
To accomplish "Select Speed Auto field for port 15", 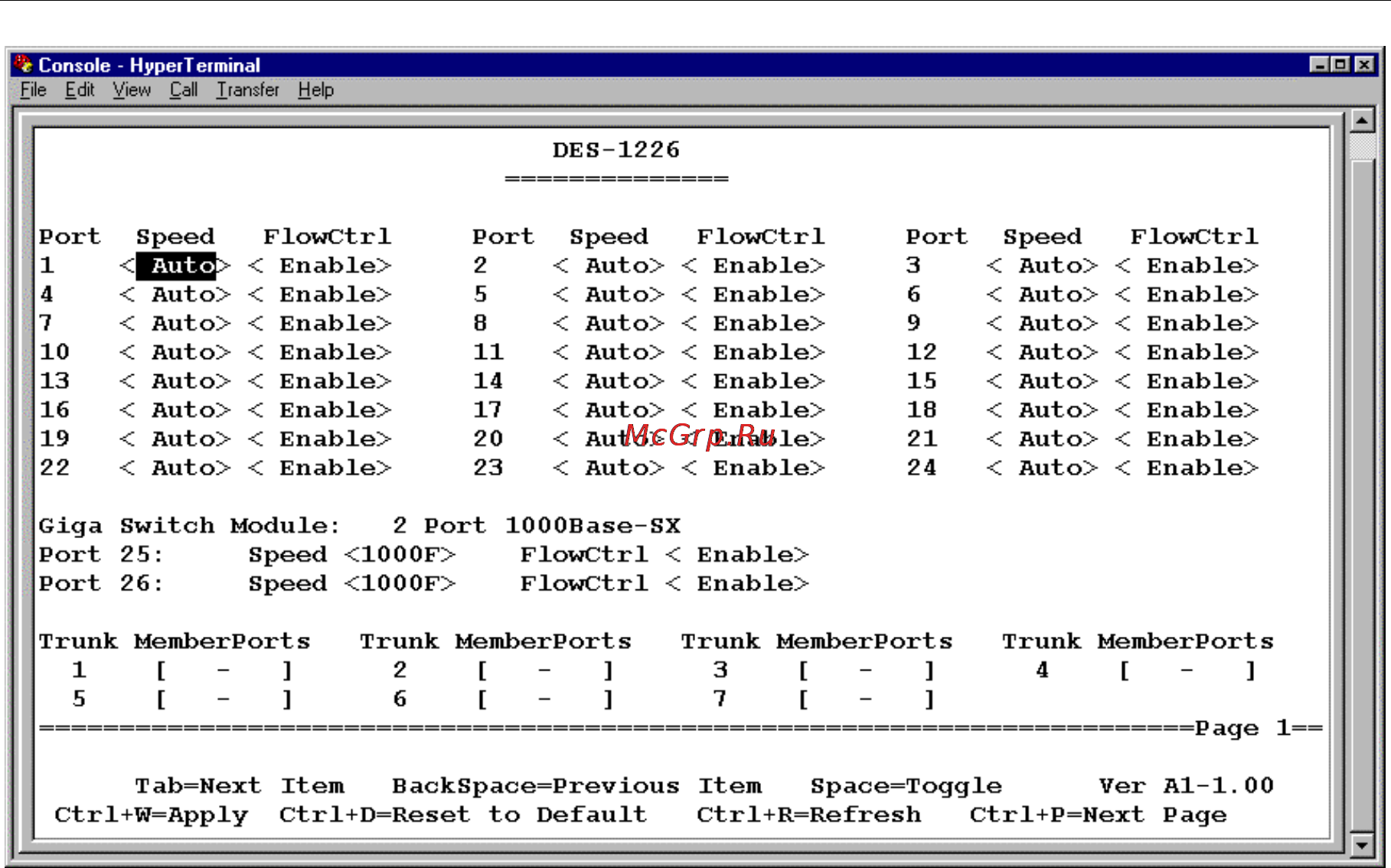I will (1042, 381).
